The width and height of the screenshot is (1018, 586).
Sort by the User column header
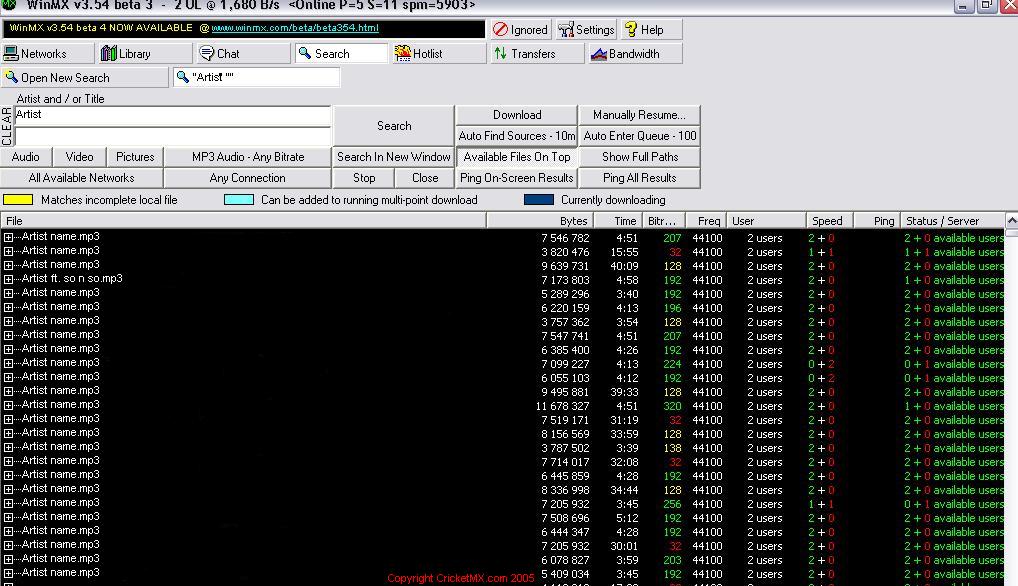tap(766, 221)
